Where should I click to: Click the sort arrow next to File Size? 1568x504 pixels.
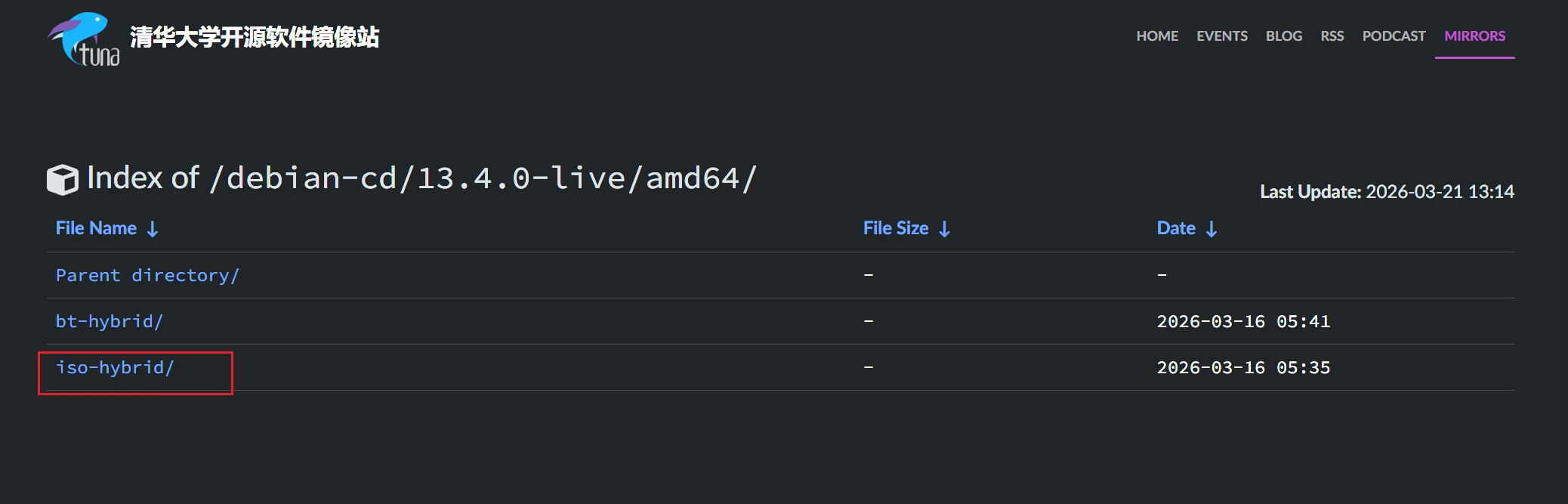click(944, 229)
